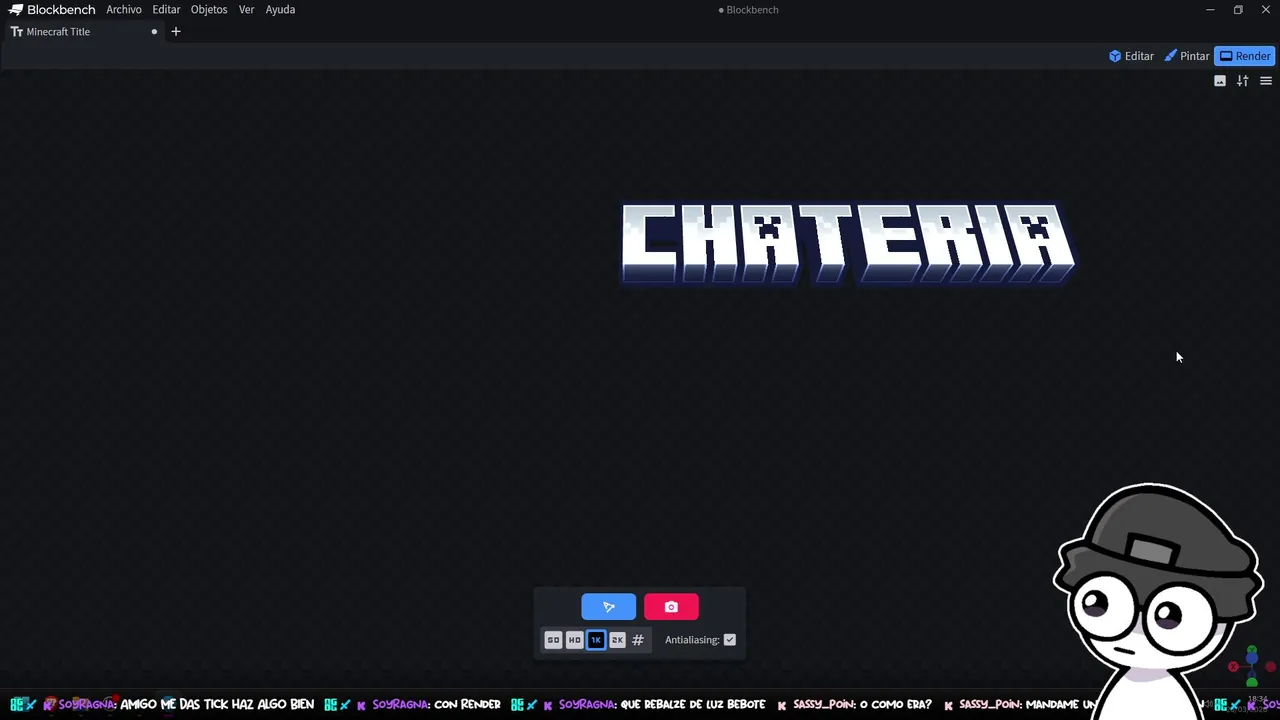Open the Ver menu

click(246, 10)
